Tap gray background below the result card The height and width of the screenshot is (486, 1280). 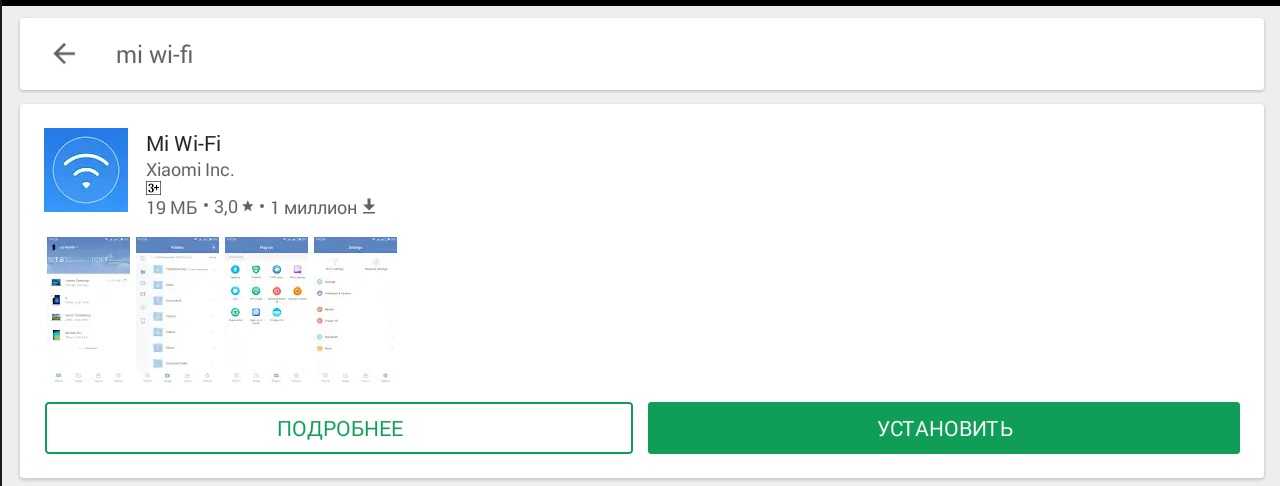coord(640,482)
